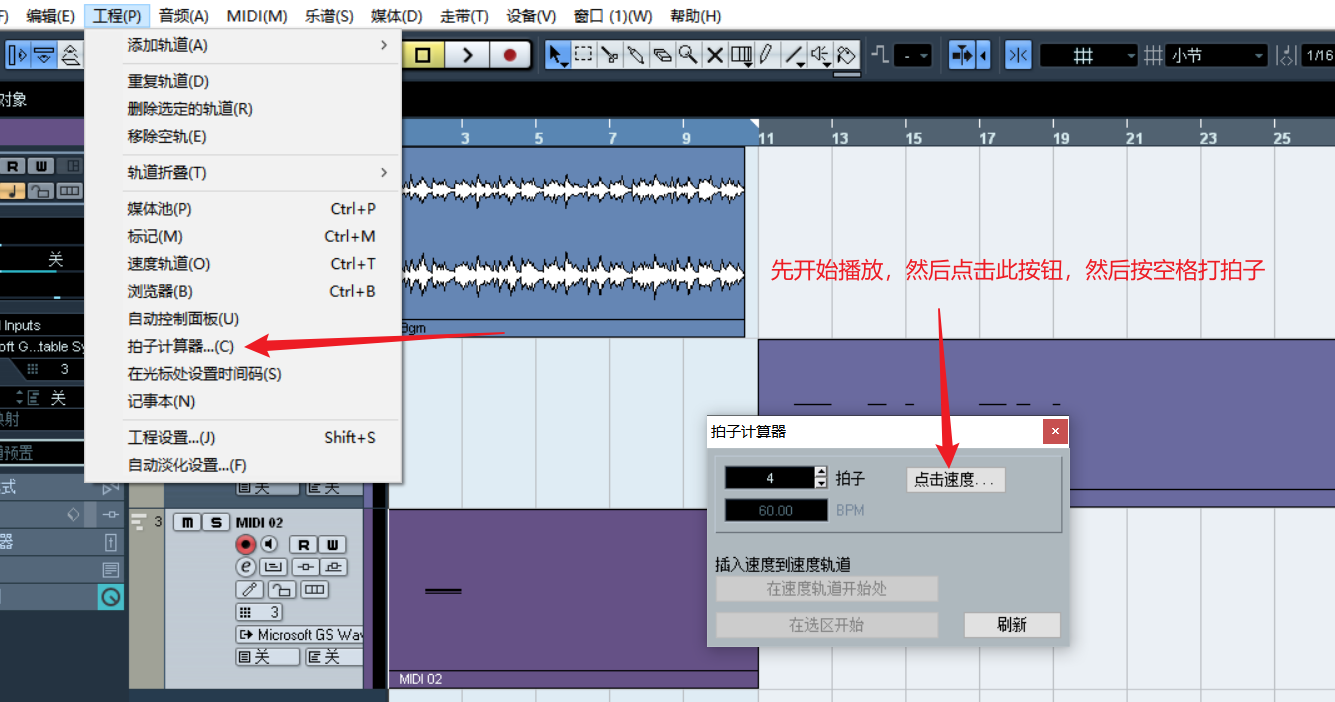The width and height of the screenshot is (1335, 702).
Task: Solo the MIDI 02 track
Action: tap(215, 522)
